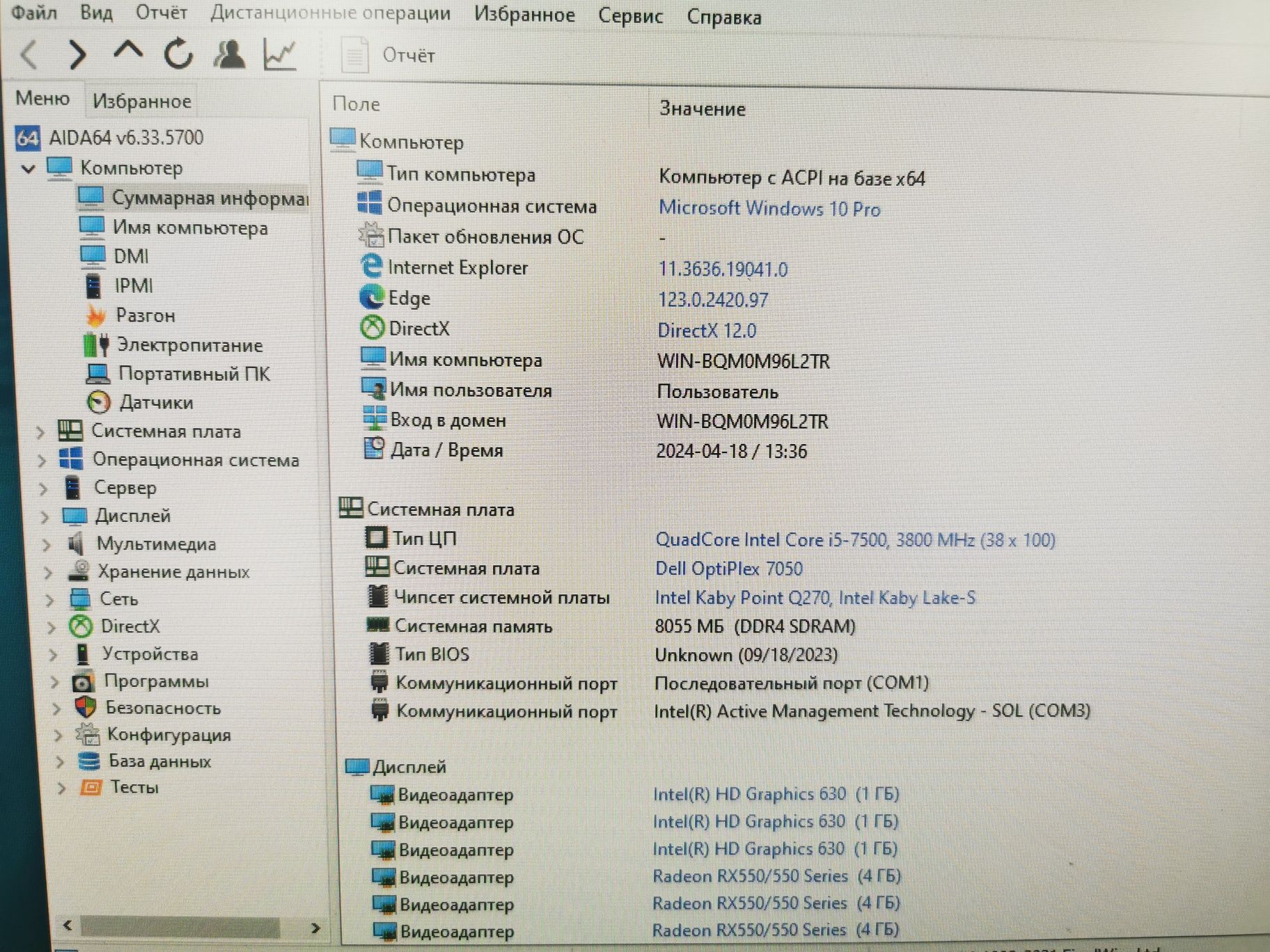This screenshot has height=952, width=1270.
Task: Click the Тесты icon in tree
Action: click(x=91, y=787)
